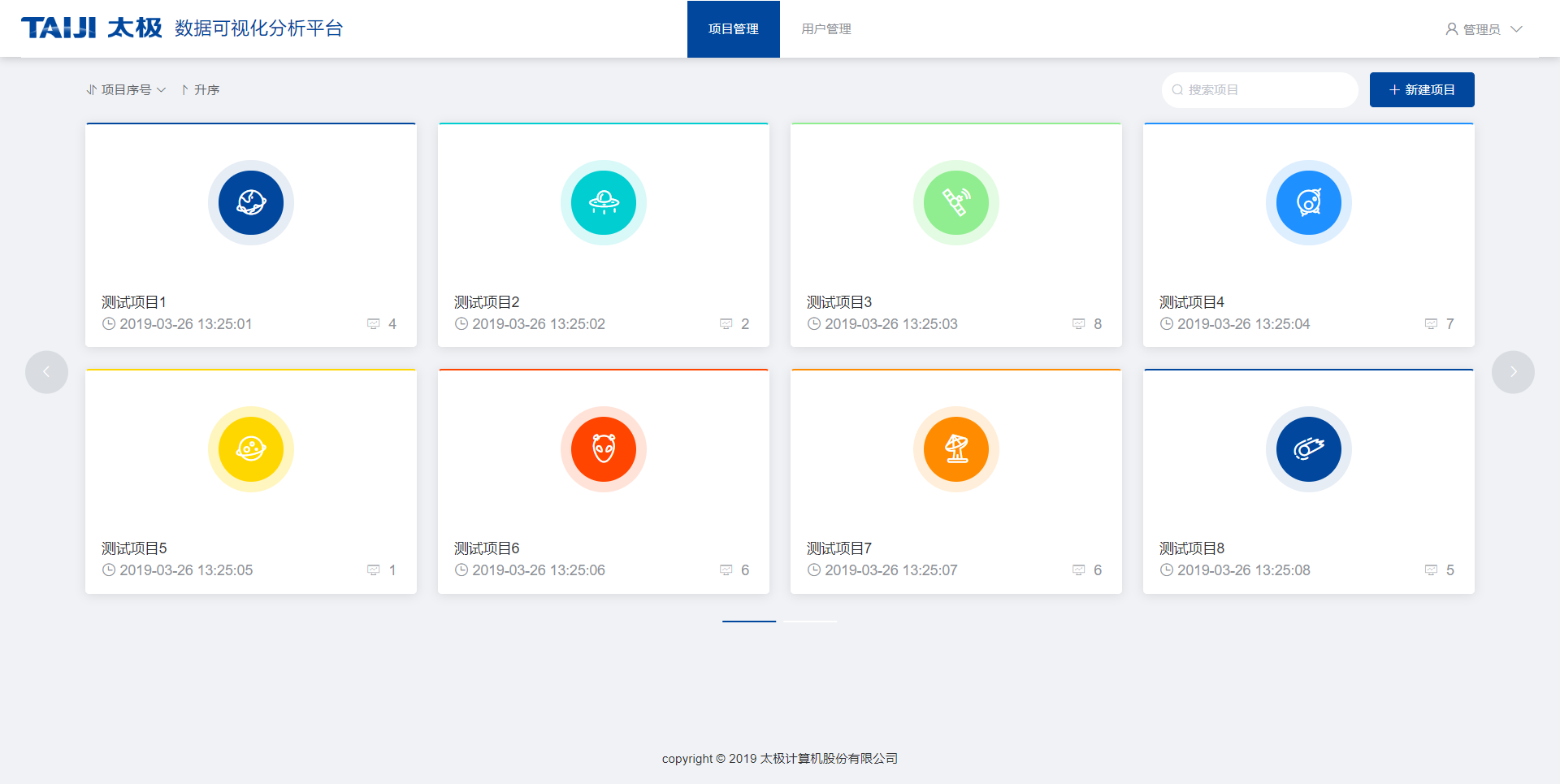
Task: Open the 项目序号 sort field dropdown
Action: [126, 89]
